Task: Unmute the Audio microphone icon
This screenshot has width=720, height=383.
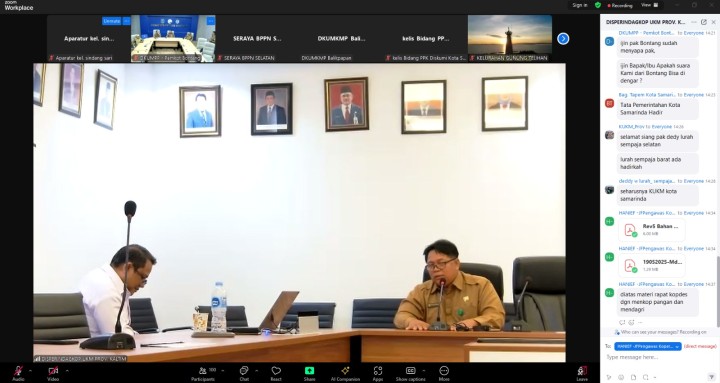Action: coord(18,371)
